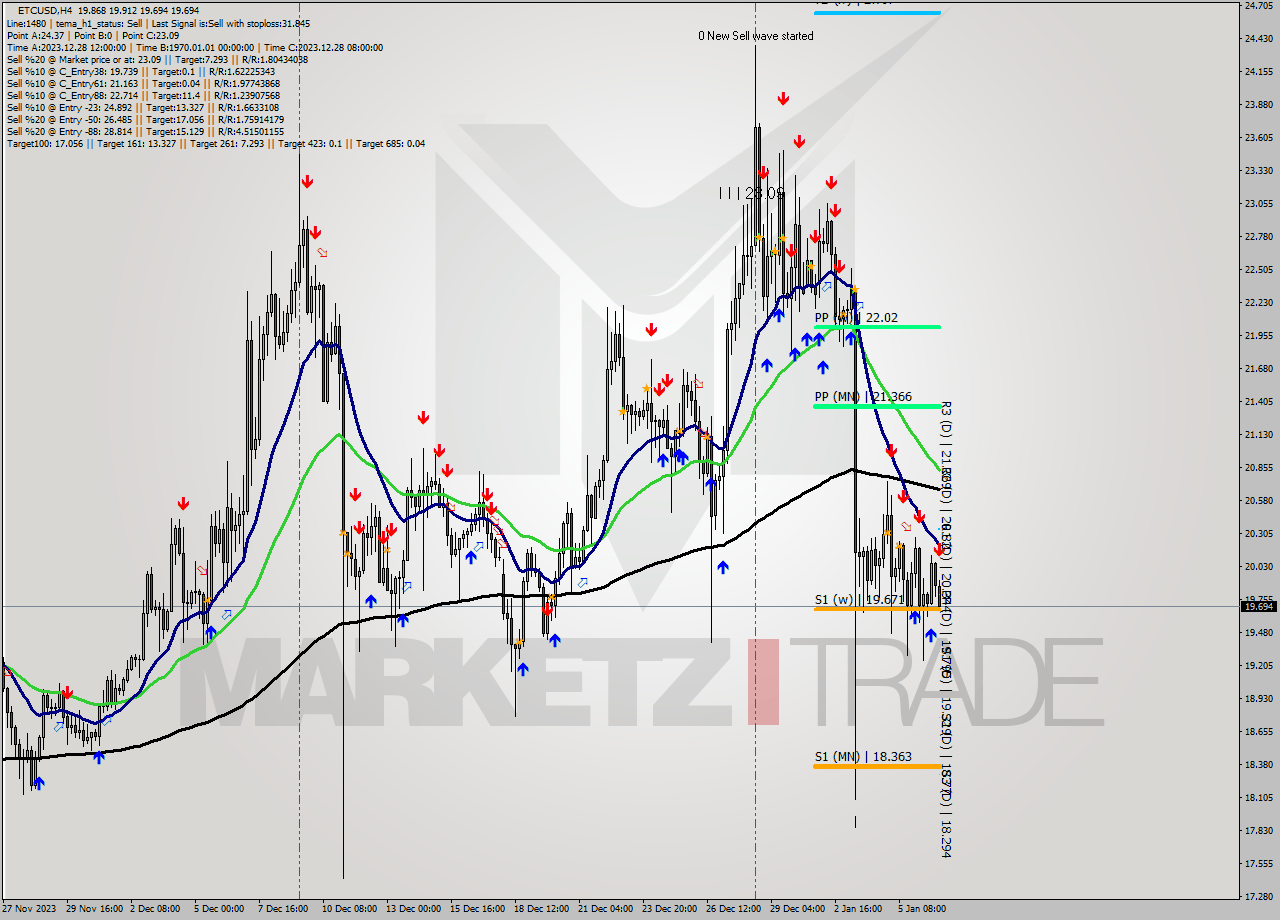Click the 'S1 (MN) | 18.363' support label

(863, 757)
